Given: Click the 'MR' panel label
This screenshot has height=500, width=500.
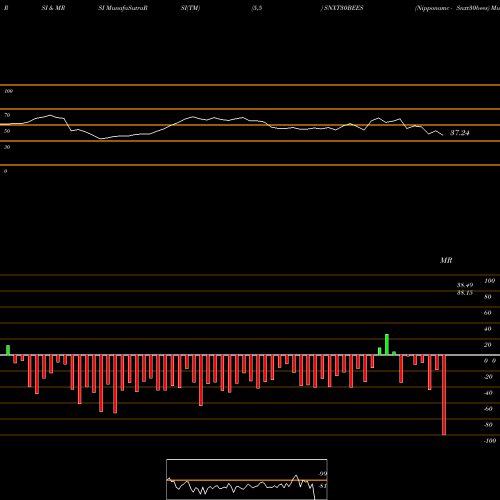Looking at the screenshot, I should (x=446, y=260).
